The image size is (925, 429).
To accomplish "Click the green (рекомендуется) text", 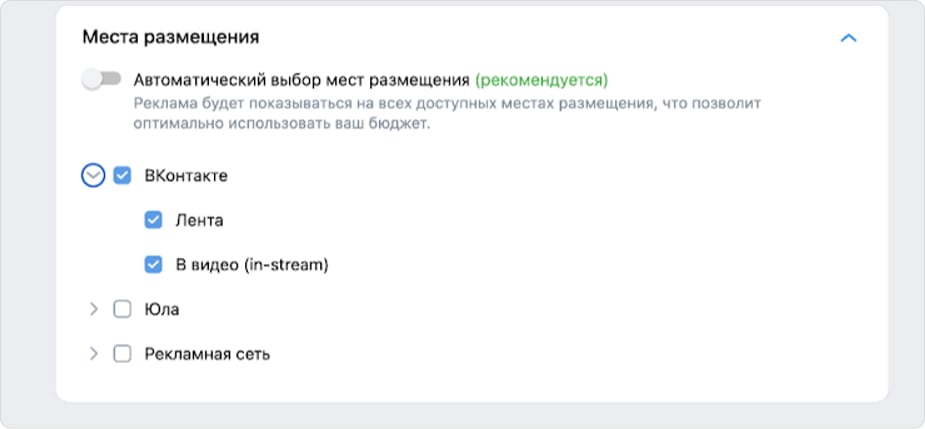I will point(541,80).
